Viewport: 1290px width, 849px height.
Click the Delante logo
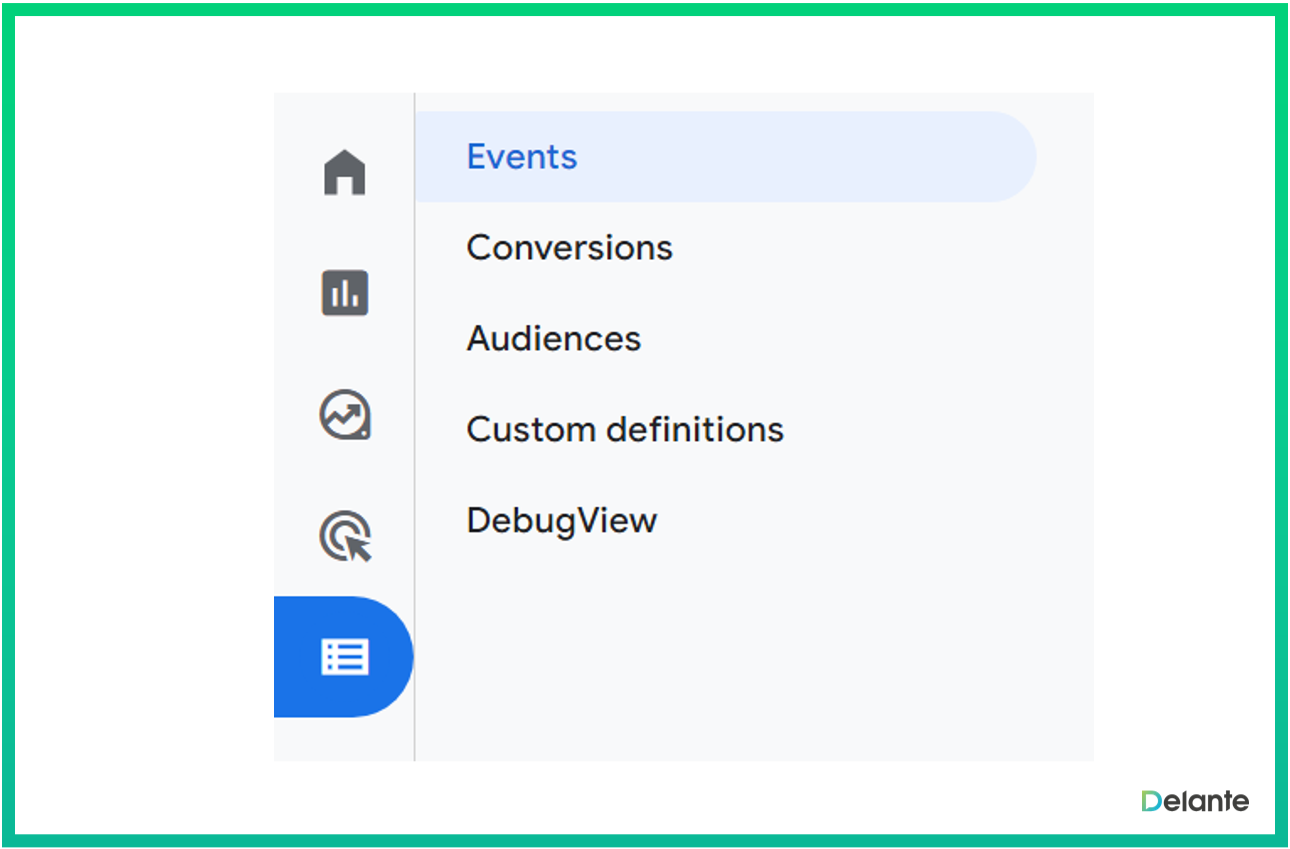[1195, 801]
